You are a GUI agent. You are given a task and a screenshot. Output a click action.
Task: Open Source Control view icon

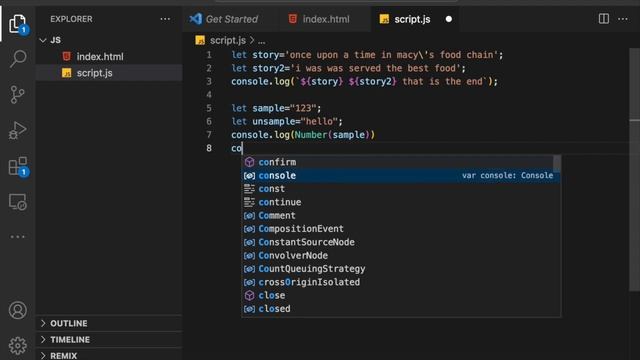click(x=18, y=95)
